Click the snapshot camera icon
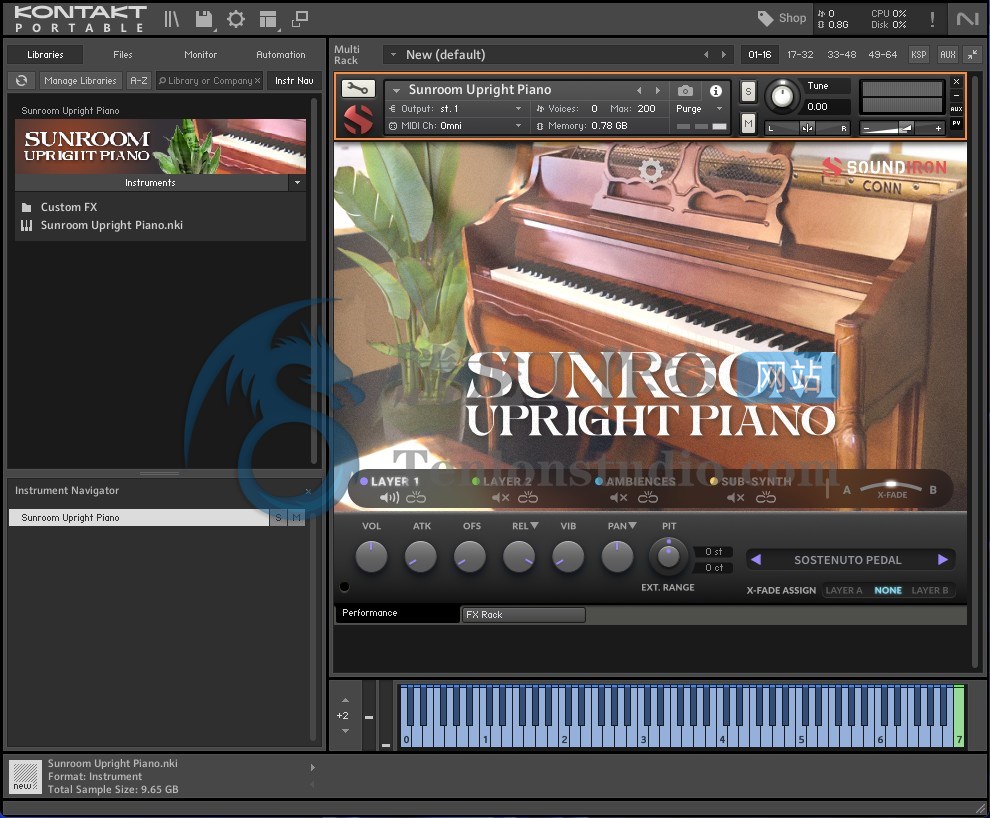This screenshot has width=990, height=818. (685, 91)
